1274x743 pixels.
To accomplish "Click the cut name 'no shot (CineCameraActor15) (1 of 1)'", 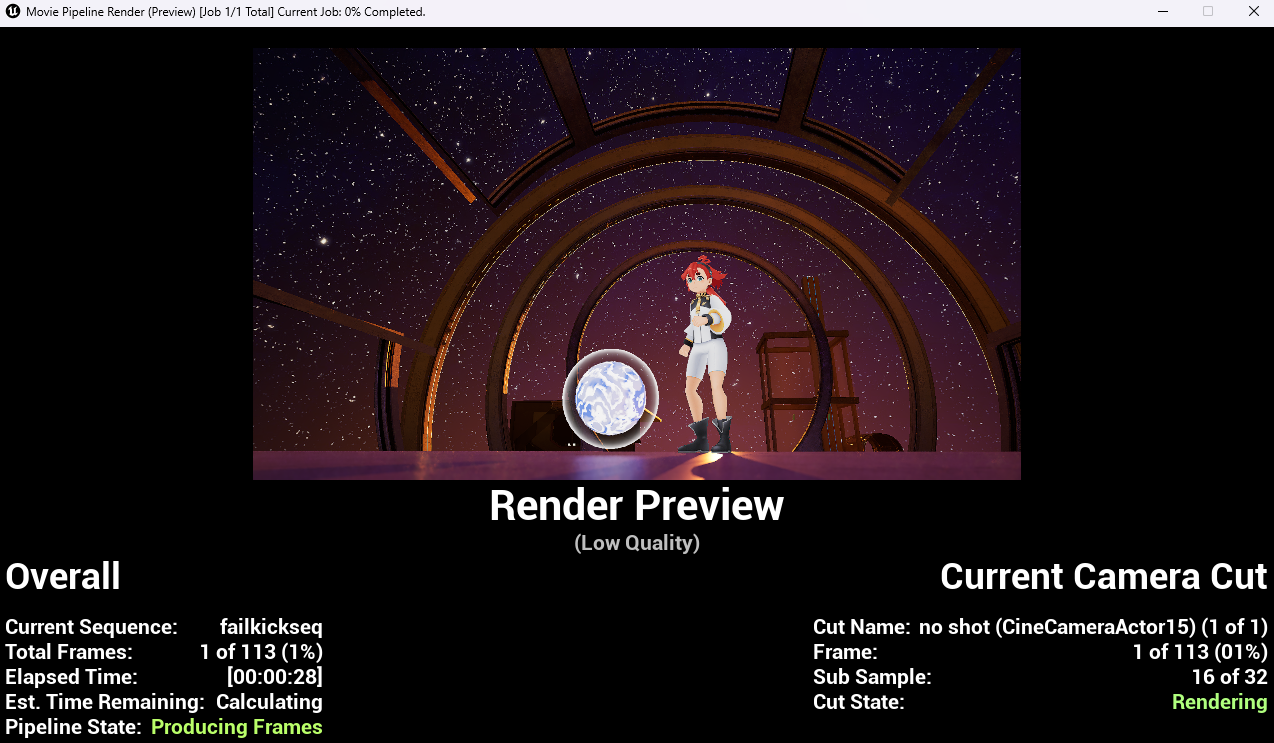I will 1093,627.
